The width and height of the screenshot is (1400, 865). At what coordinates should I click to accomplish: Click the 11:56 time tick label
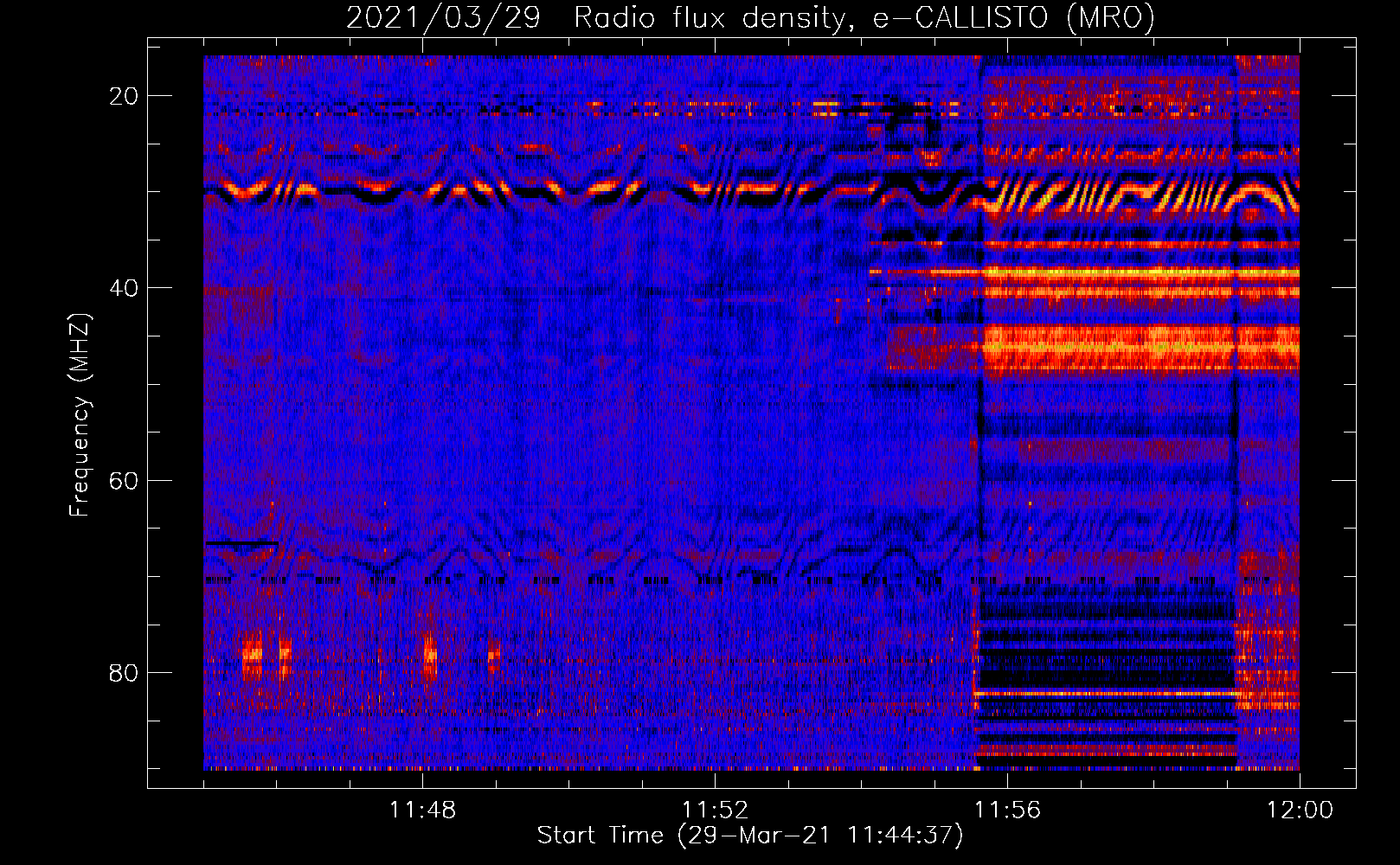pyautogui.click(x=1007, y=811)
